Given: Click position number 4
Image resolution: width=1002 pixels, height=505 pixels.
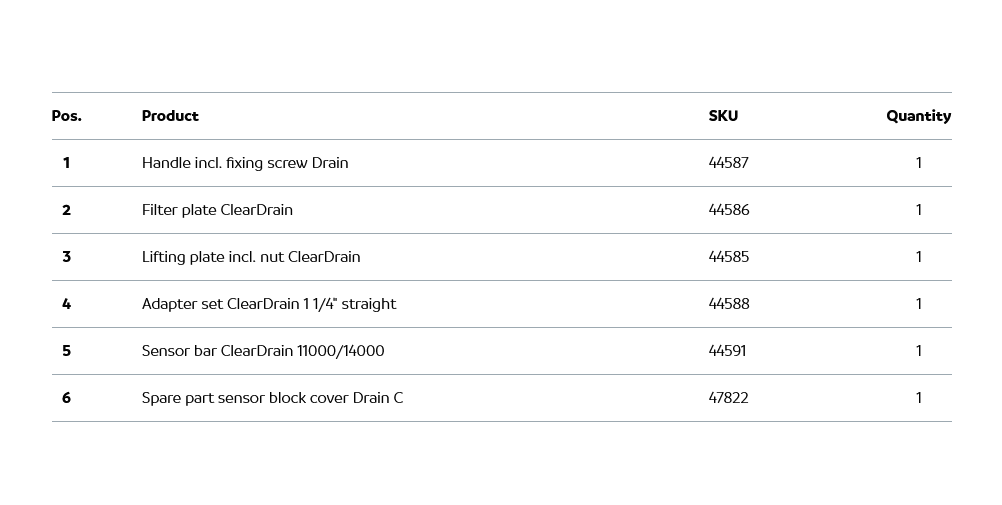Looking at the screenshot, I should coord(66,304).
